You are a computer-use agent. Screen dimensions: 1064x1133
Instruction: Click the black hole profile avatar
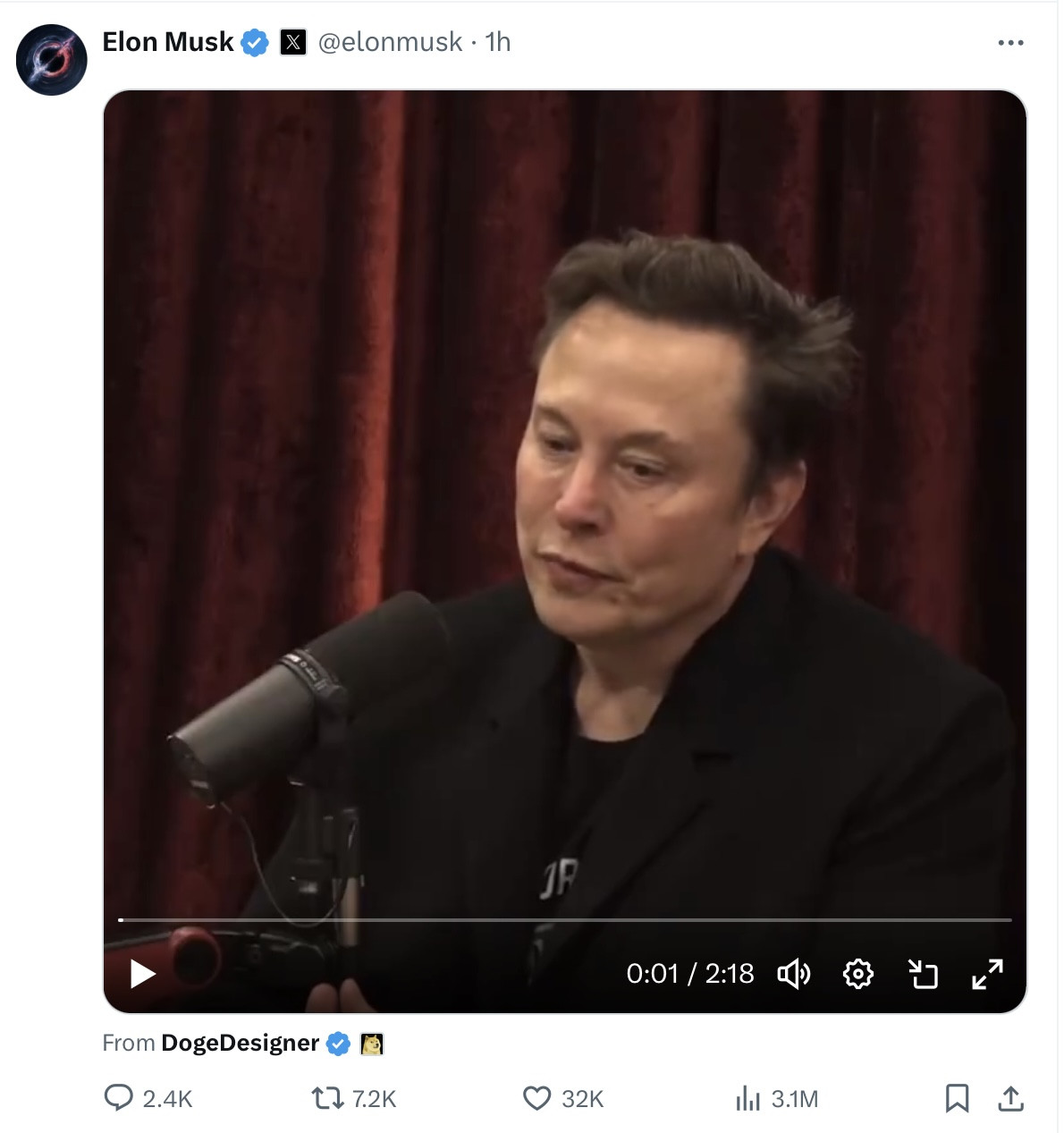click(x=52, y=60)
